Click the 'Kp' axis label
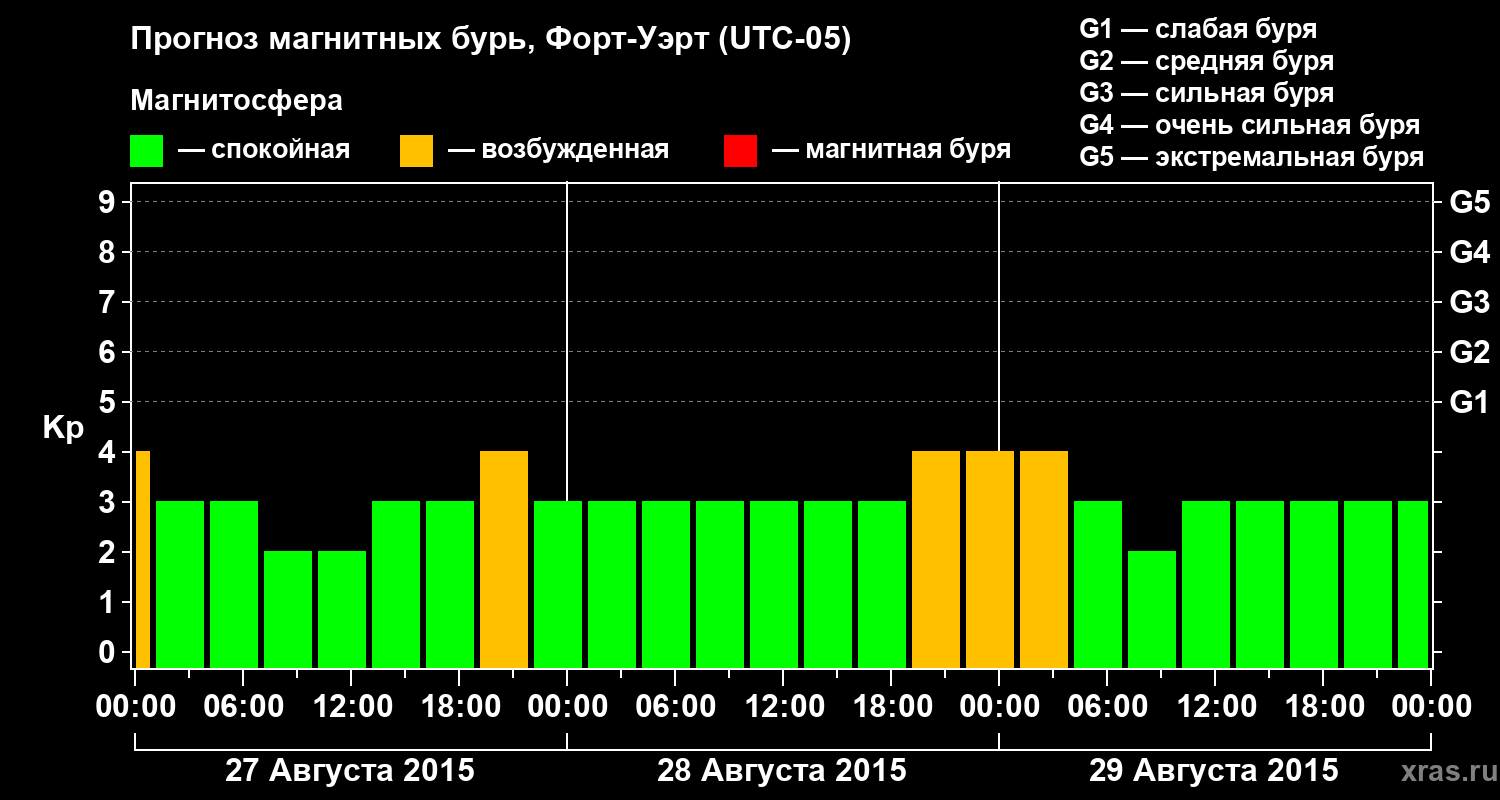 [x=63, y=428]
